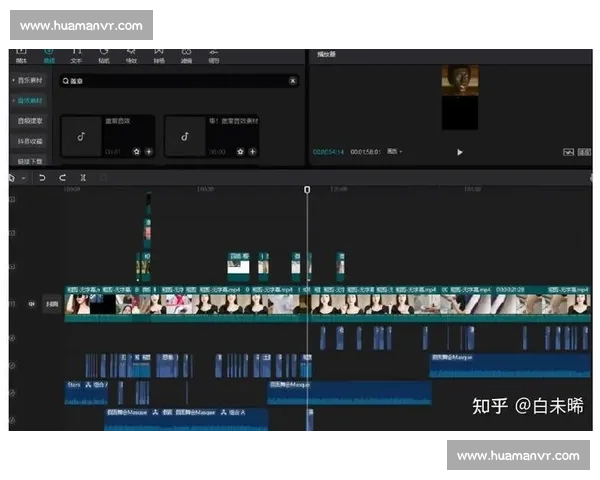Open the preview quality dropdown in player
600x480 pixels.
pyautogui.click(x=394, y=152)
